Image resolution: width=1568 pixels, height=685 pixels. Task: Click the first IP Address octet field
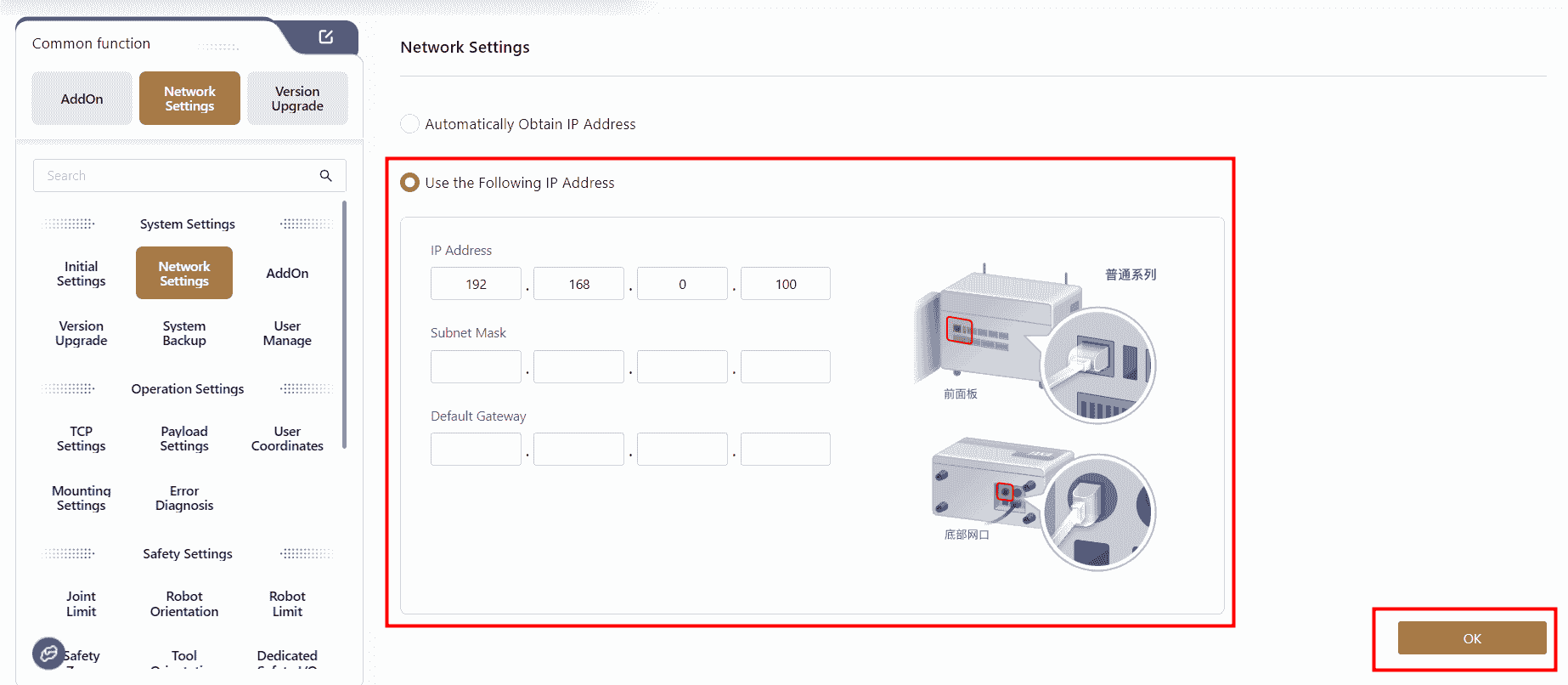476,284
